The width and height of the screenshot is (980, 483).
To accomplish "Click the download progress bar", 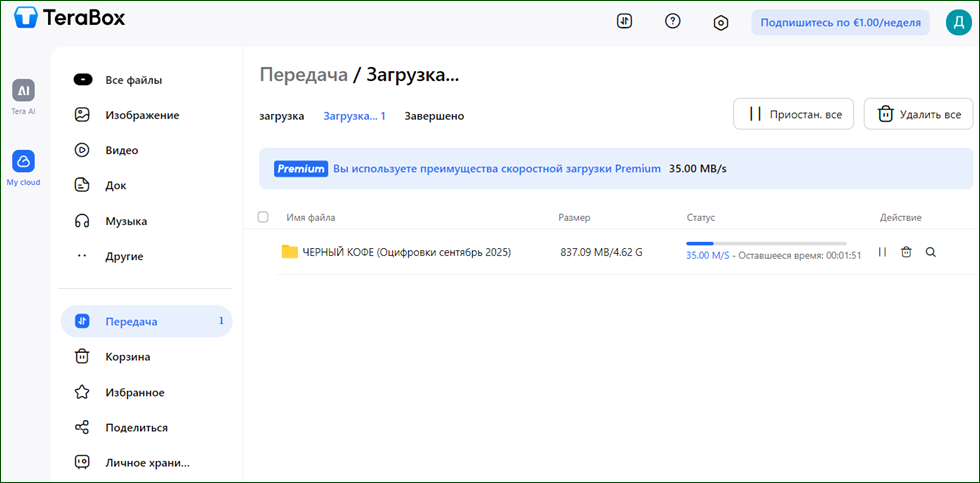I will (x=766, y=243).
